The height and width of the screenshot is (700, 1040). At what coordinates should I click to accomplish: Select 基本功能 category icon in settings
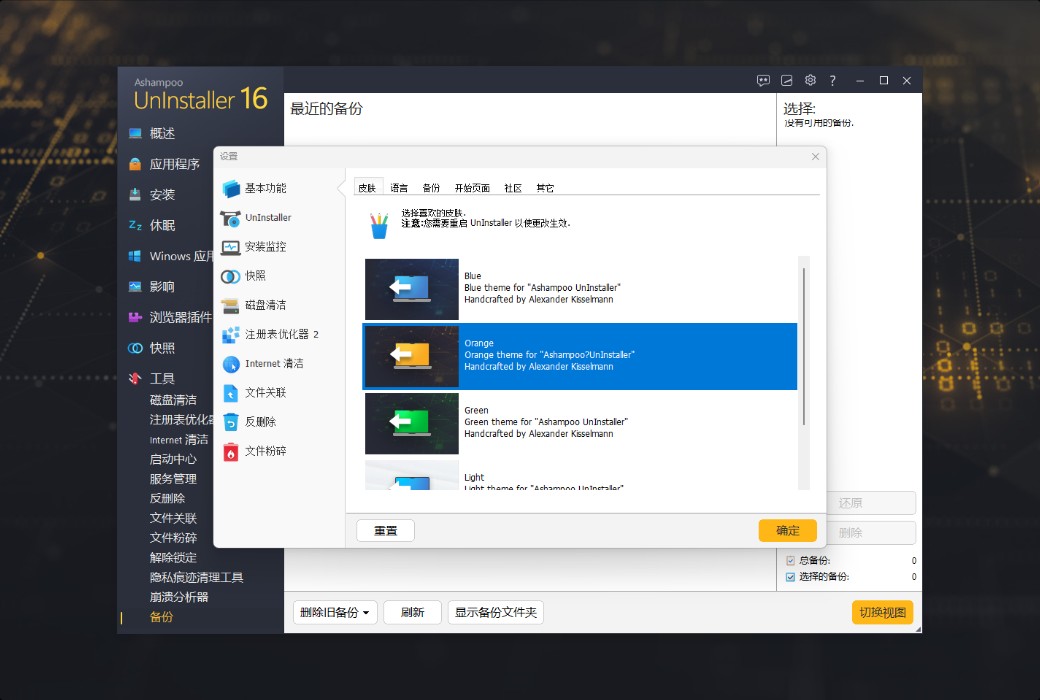click(x=231, y=188)
